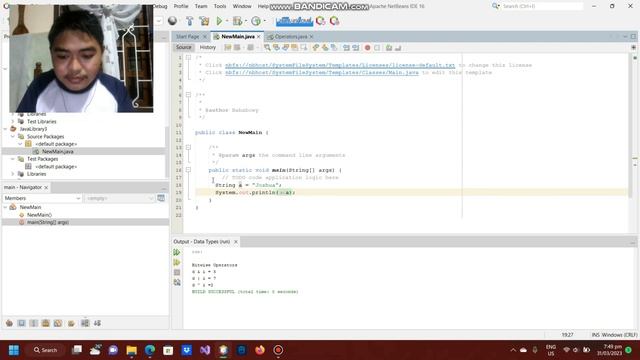Viewport: 640px width, 360px height.
Task: Open the Run Project dropdown arrow
Action: pos(227,21)
